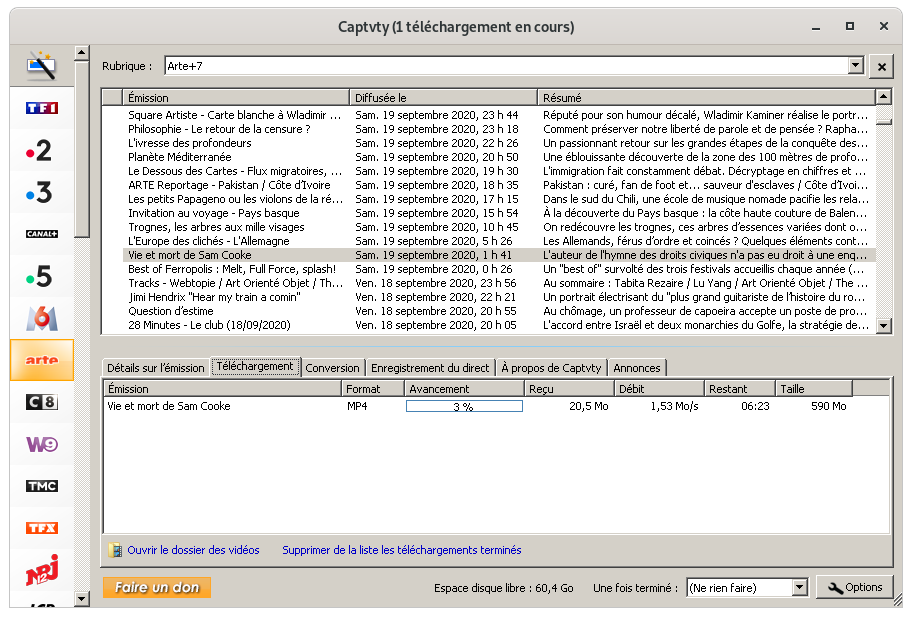Click the Reçu column header
This screenshot has height=617, width=912.
point(569,388)
